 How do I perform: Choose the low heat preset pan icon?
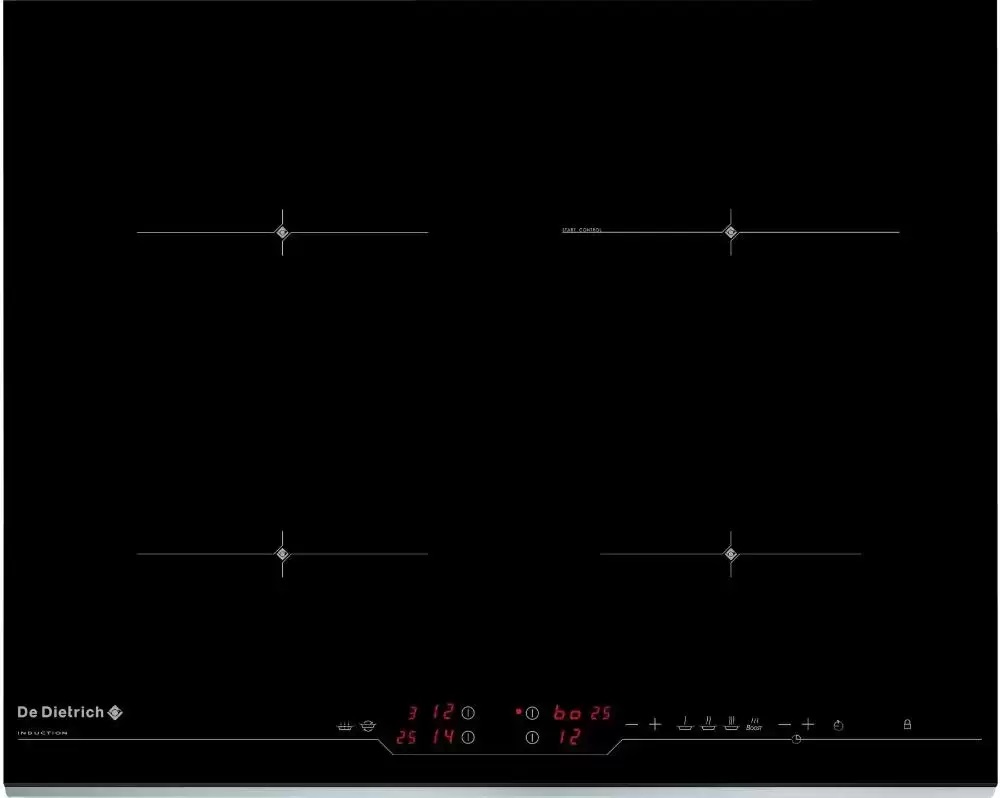(x=685, y=724)
